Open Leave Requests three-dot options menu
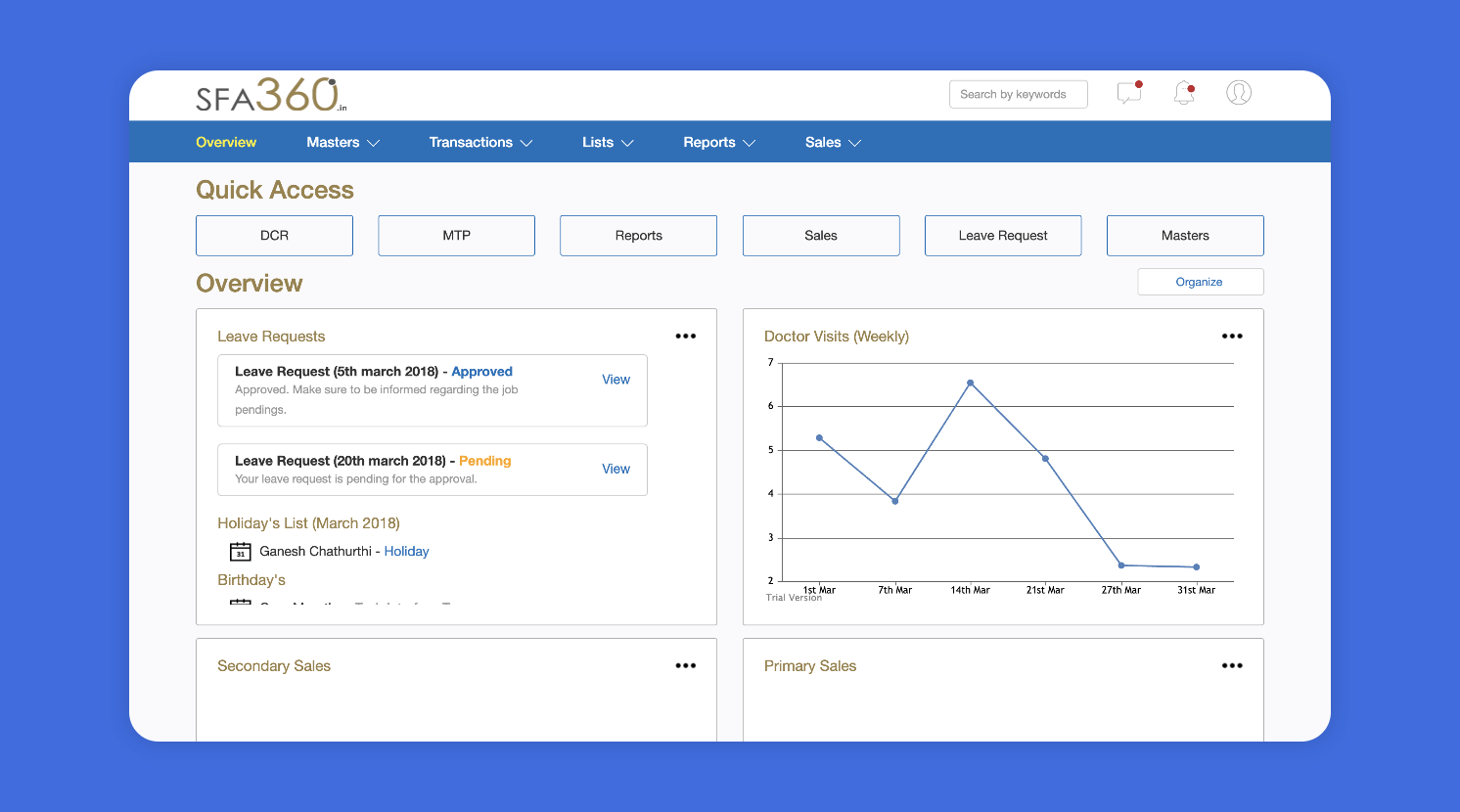This screenshot has height=812, width=1460. (x=686, y=336)
